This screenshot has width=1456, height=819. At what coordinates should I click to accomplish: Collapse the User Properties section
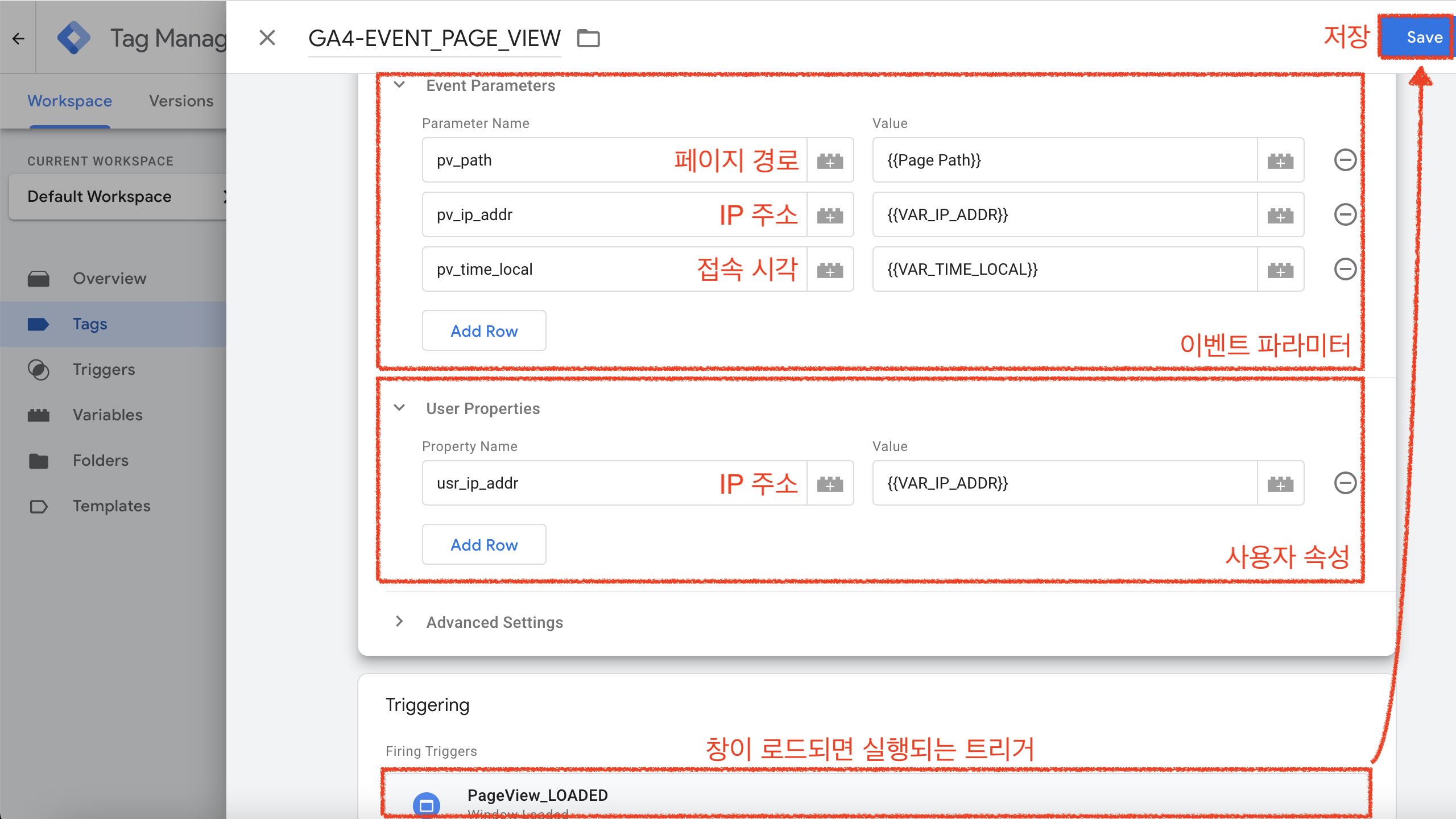pyautogui.click(x=400, y=408)
